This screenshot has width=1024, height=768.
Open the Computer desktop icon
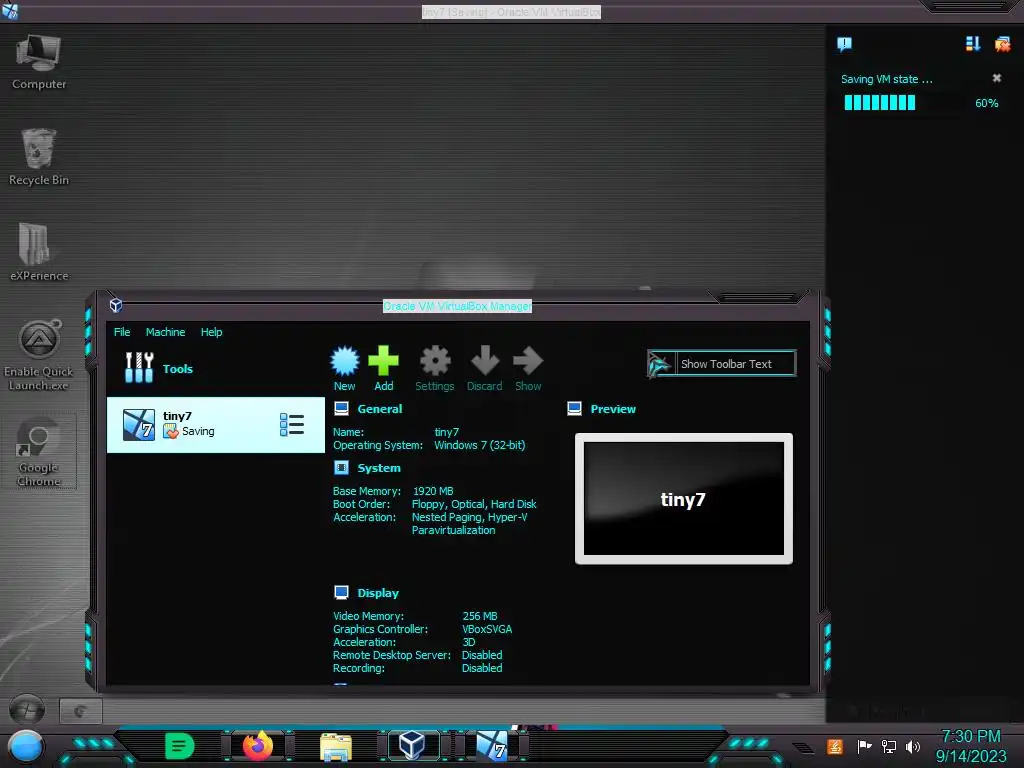tap(39, 62)
